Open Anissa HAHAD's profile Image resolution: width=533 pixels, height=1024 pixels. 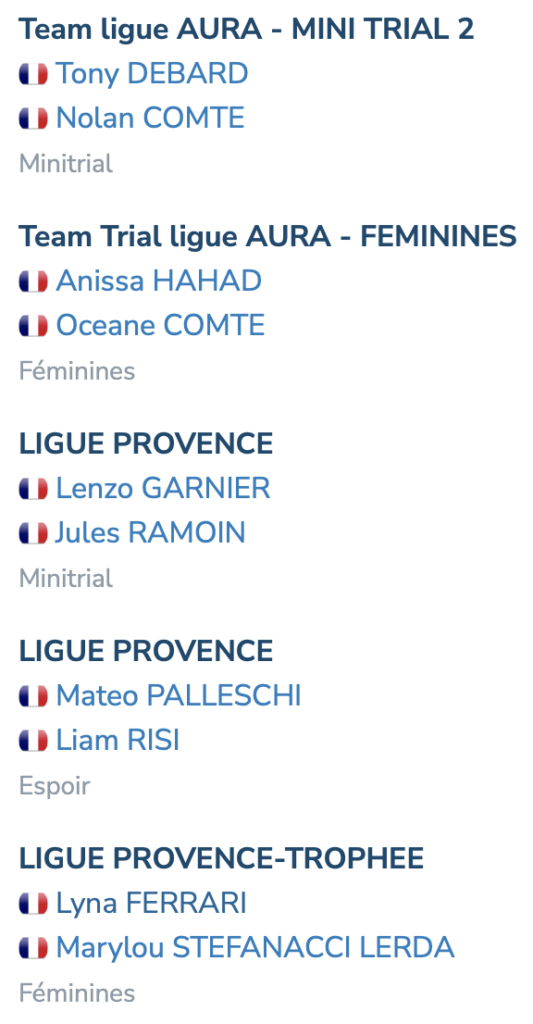159,281
